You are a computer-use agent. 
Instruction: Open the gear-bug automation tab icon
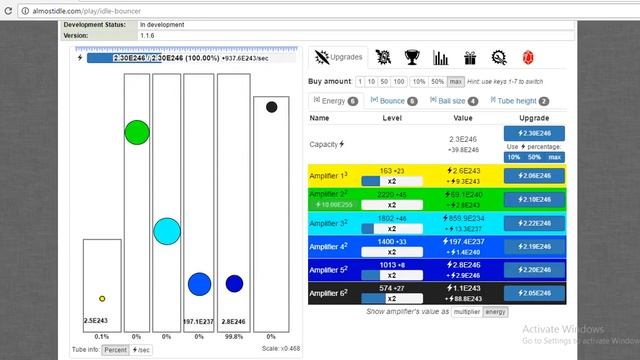pos(383,57)
